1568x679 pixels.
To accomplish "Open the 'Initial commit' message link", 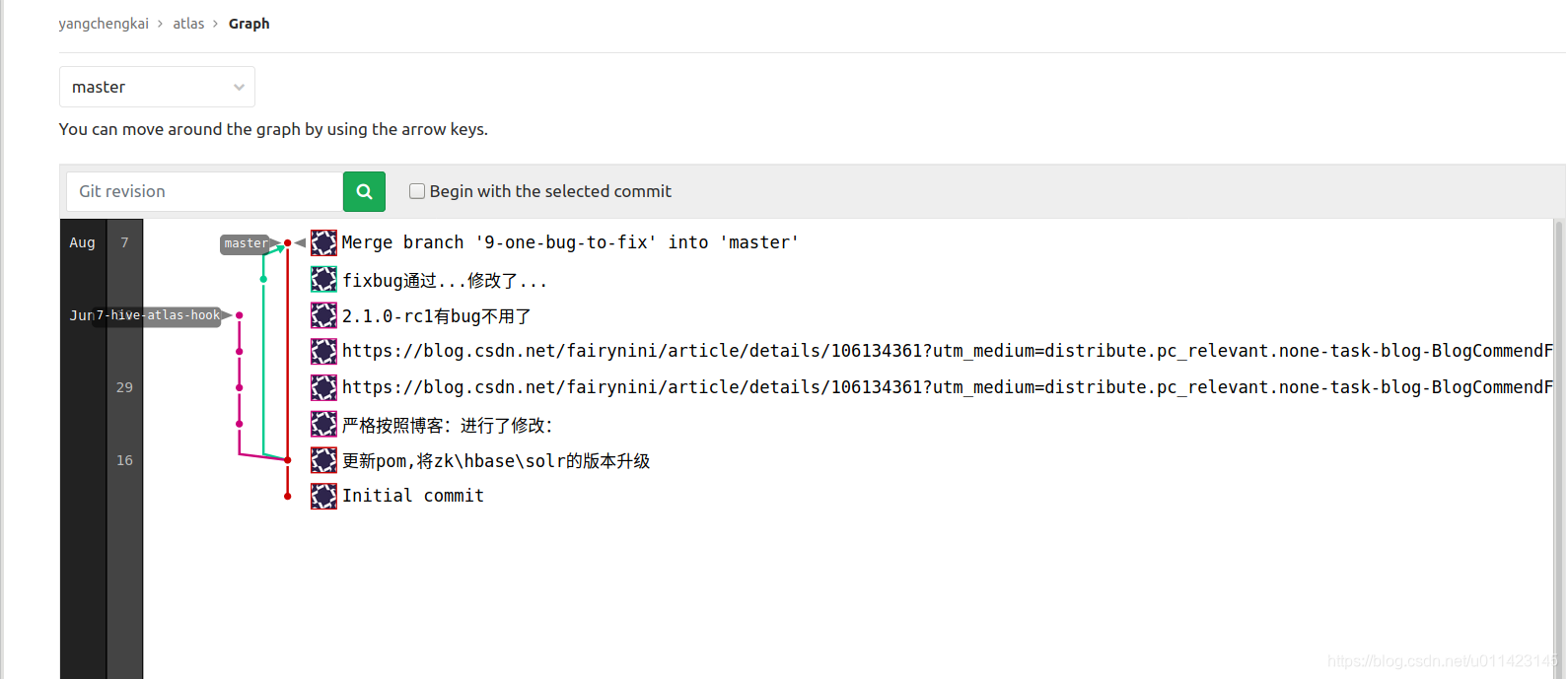I will (x=413, y=495).
